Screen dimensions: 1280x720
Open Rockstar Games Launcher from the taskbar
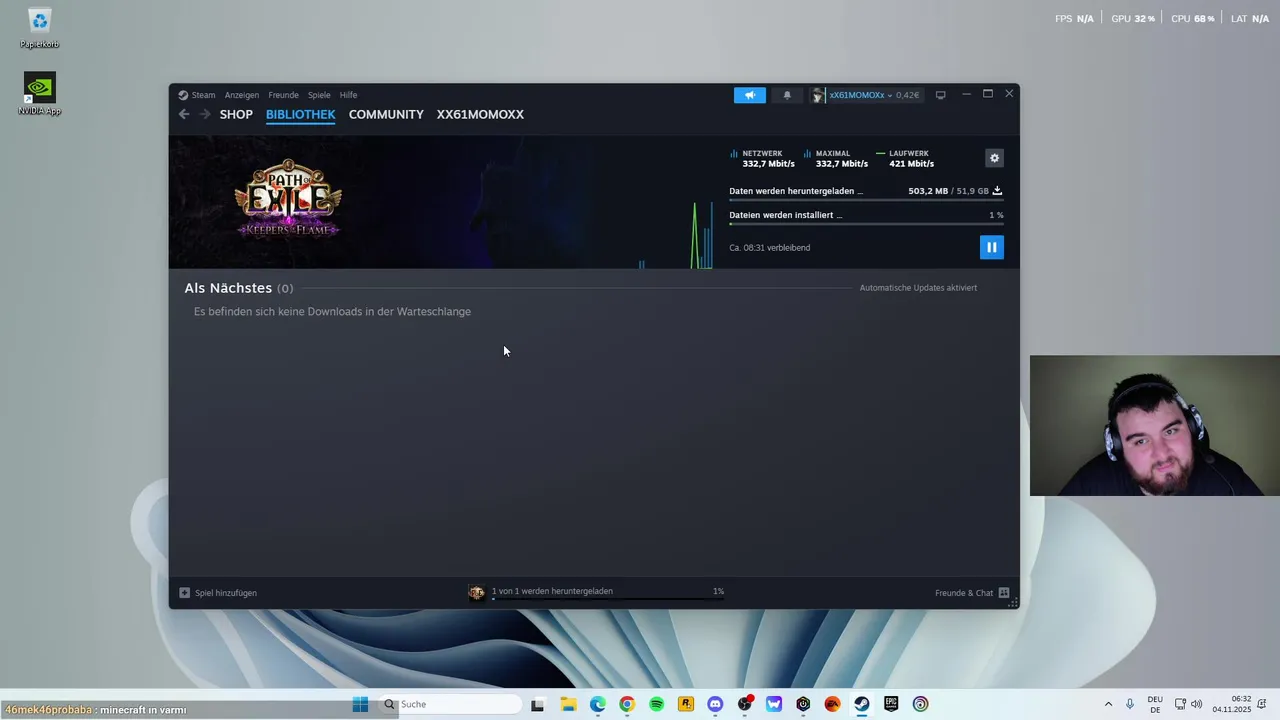tap(686, 704)
